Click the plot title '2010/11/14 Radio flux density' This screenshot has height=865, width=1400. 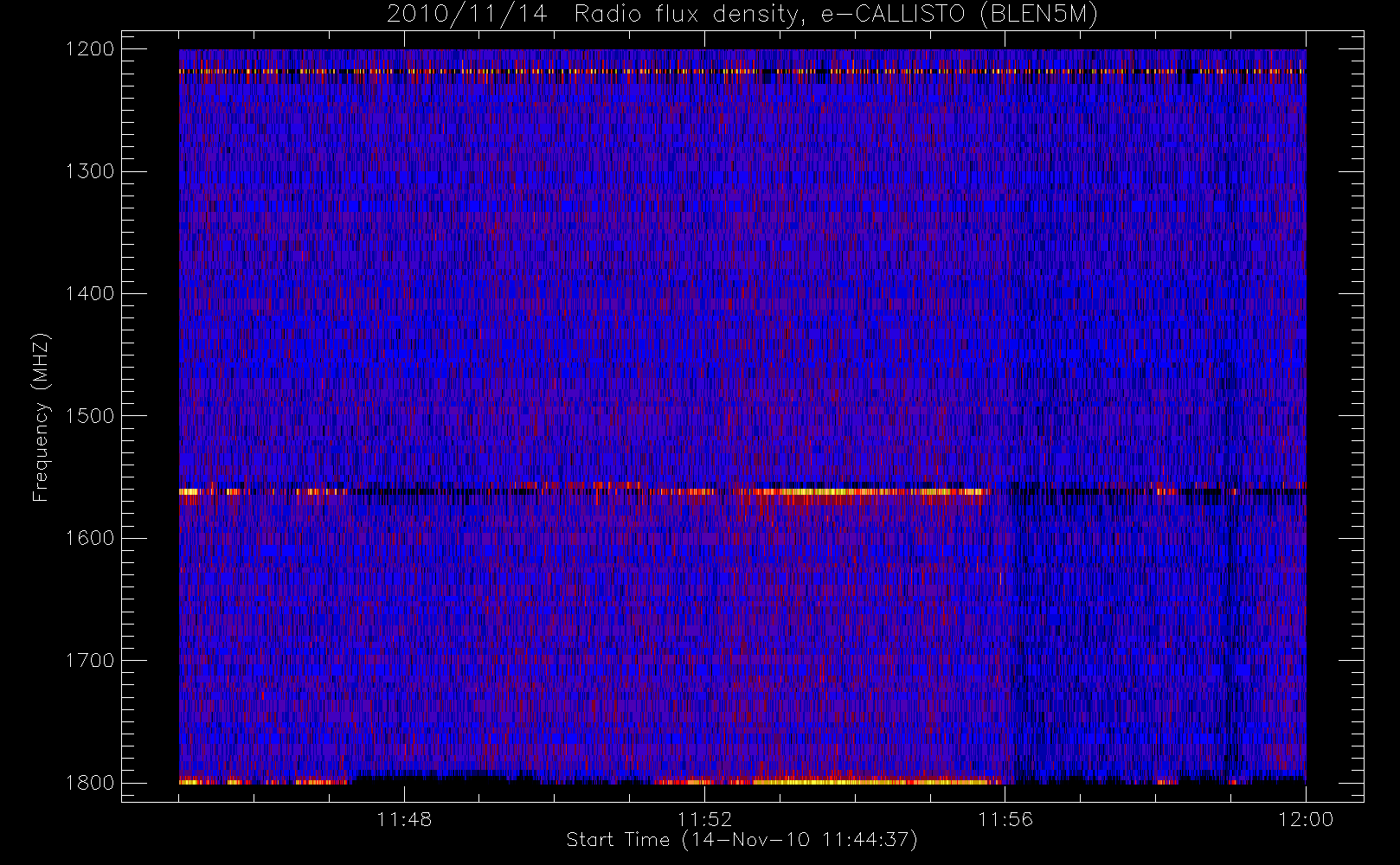click(x=742, y=15)
